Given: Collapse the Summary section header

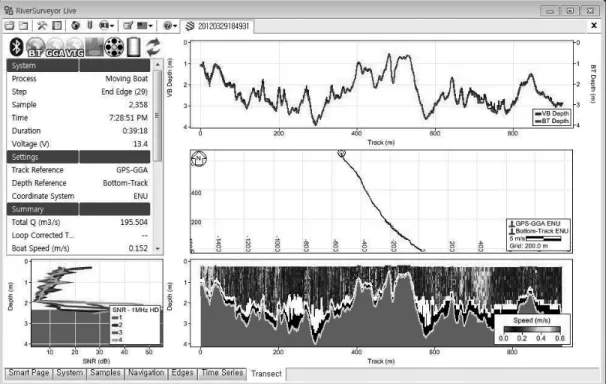Looking at the screenshot, I should coord(78,209).
